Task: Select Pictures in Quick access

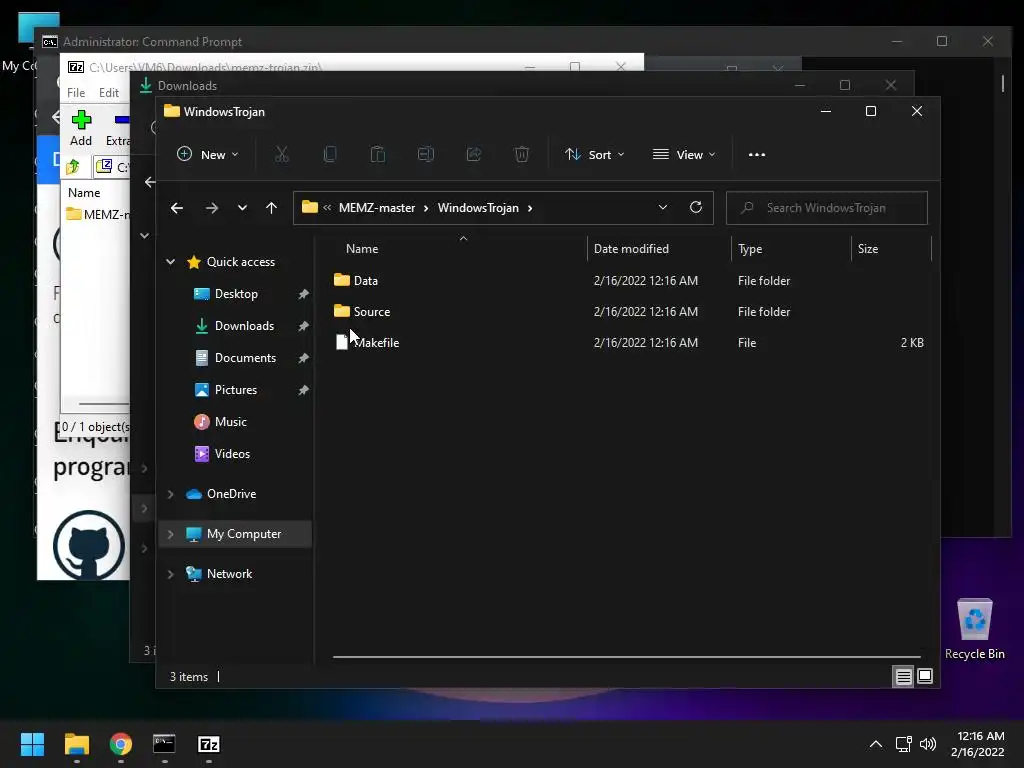Action: 236,390
